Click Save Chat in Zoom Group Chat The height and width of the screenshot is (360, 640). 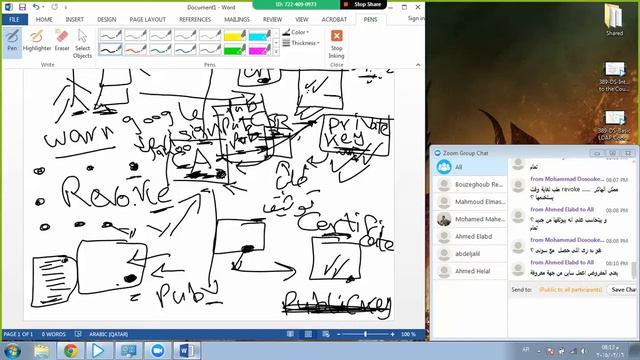(623, 289)
